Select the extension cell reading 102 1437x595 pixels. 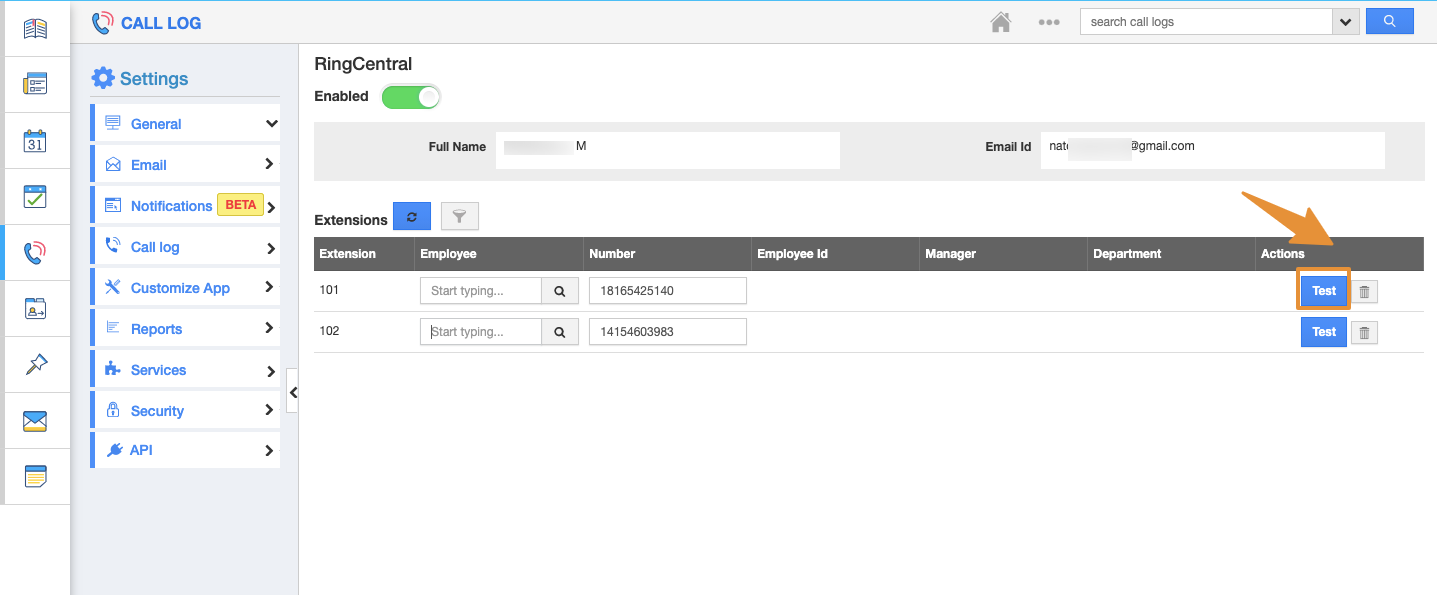coord(329,330)
